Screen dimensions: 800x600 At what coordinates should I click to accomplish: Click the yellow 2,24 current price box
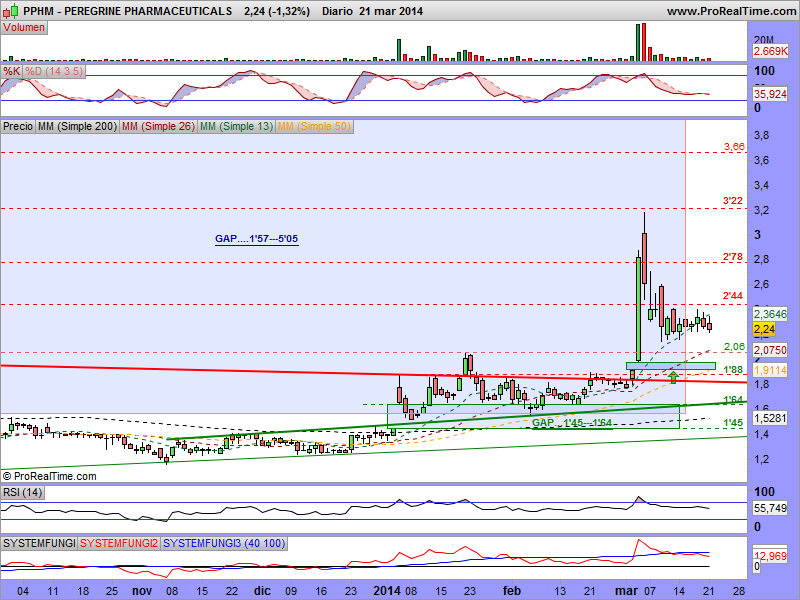pos(764,329)
